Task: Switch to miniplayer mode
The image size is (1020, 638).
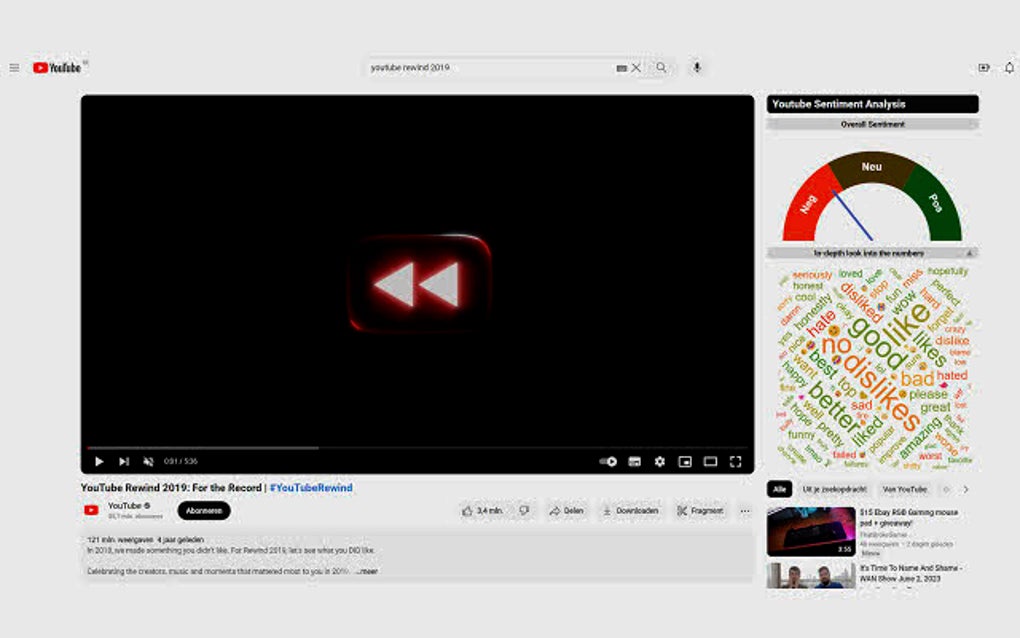Action: coord(685,461)
